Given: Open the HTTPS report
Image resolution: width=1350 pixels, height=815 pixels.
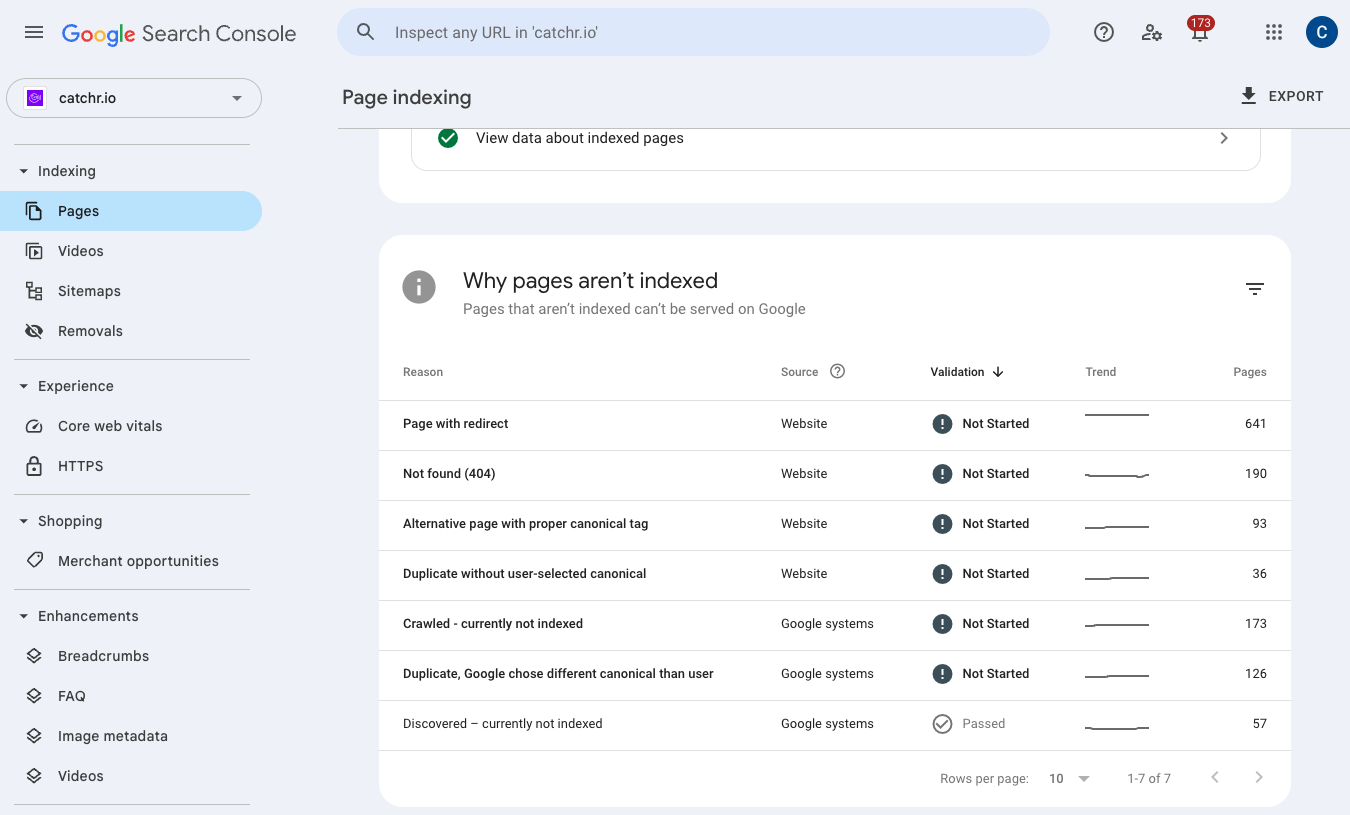Looking at the screenshot, I should click(x=131, y=466).
